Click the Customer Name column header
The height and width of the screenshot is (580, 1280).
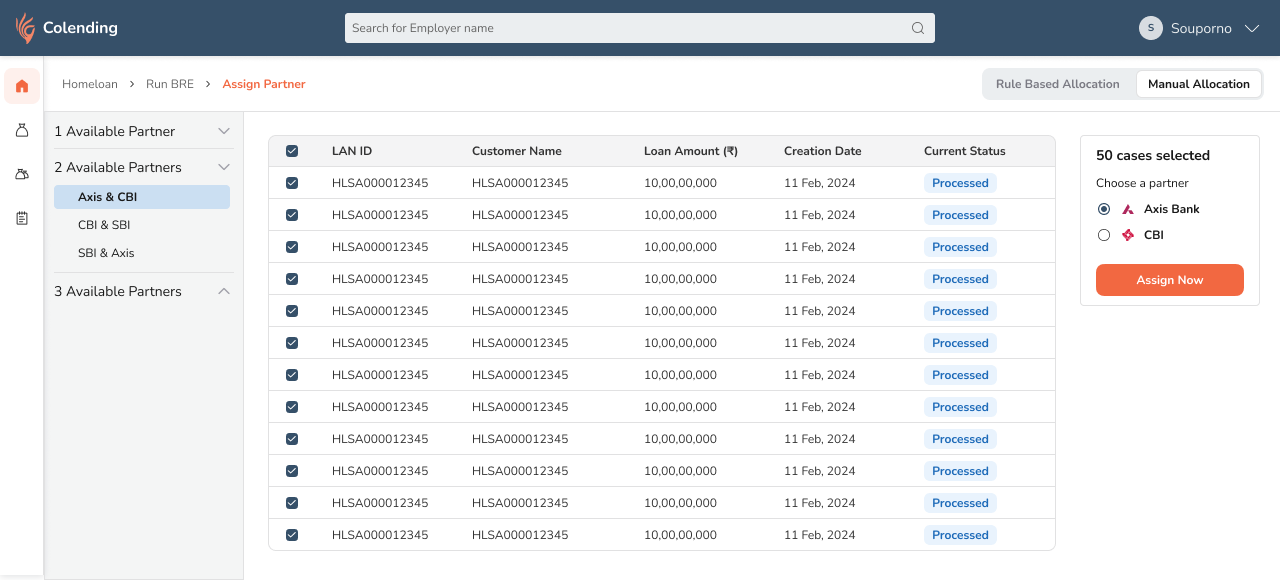[x=517, y=151]
